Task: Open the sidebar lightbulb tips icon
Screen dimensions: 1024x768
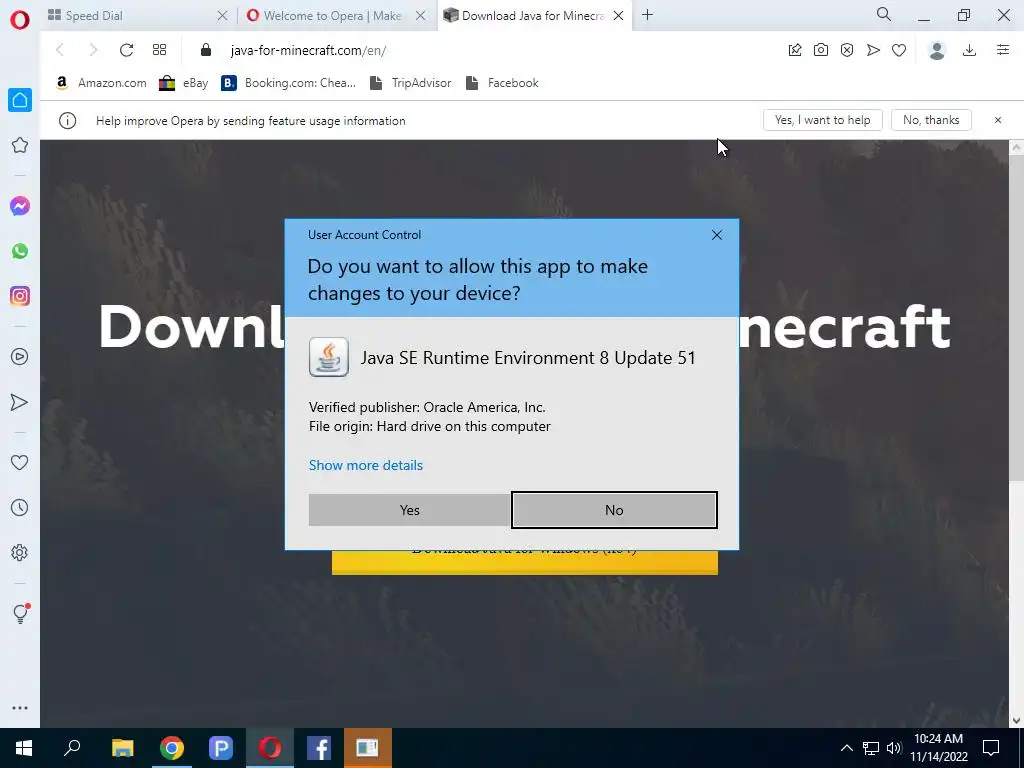Action: (x=20, y=613)
